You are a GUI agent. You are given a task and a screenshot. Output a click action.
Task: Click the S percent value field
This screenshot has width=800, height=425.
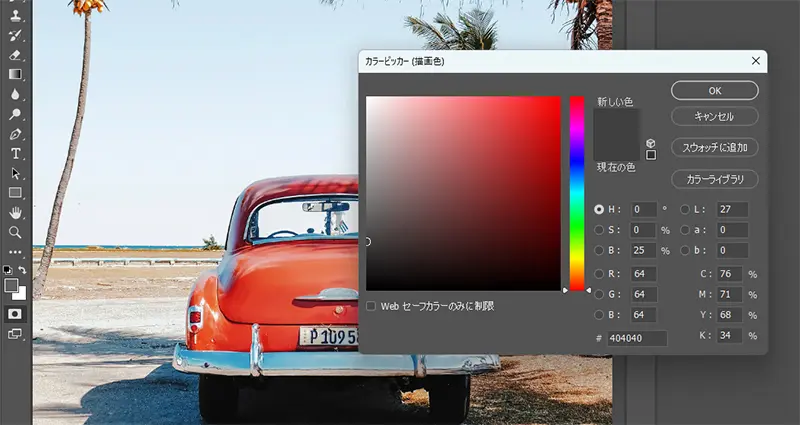643,230
